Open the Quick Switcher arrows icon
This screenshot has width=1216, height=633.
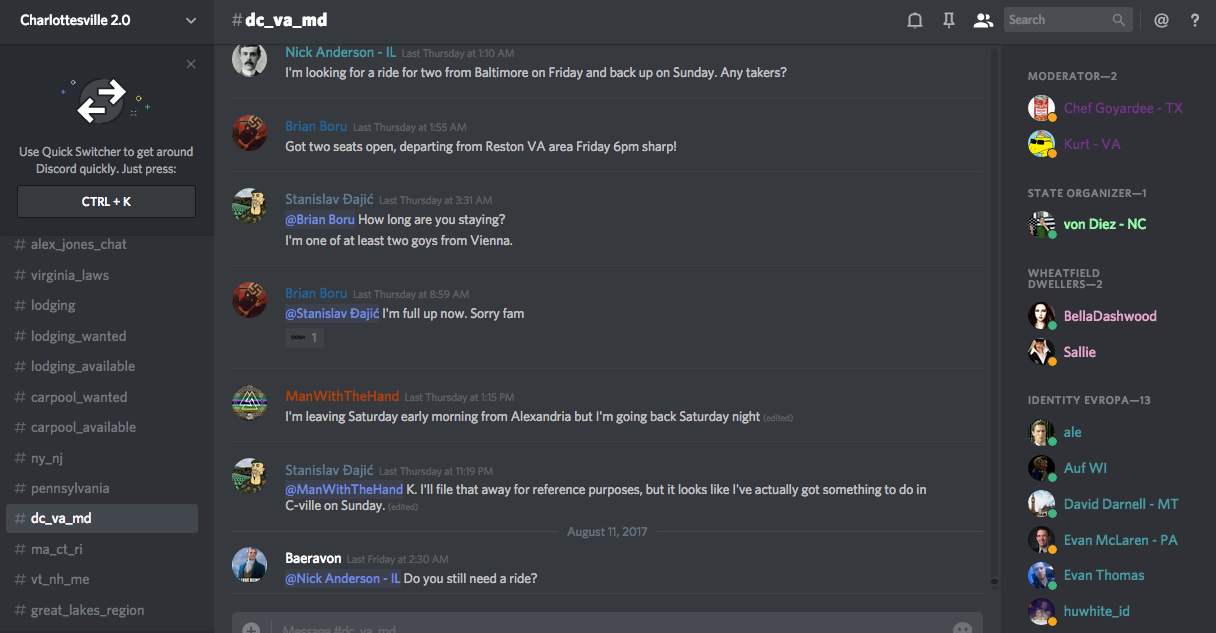pyautogui.click(x=102, y=101)
